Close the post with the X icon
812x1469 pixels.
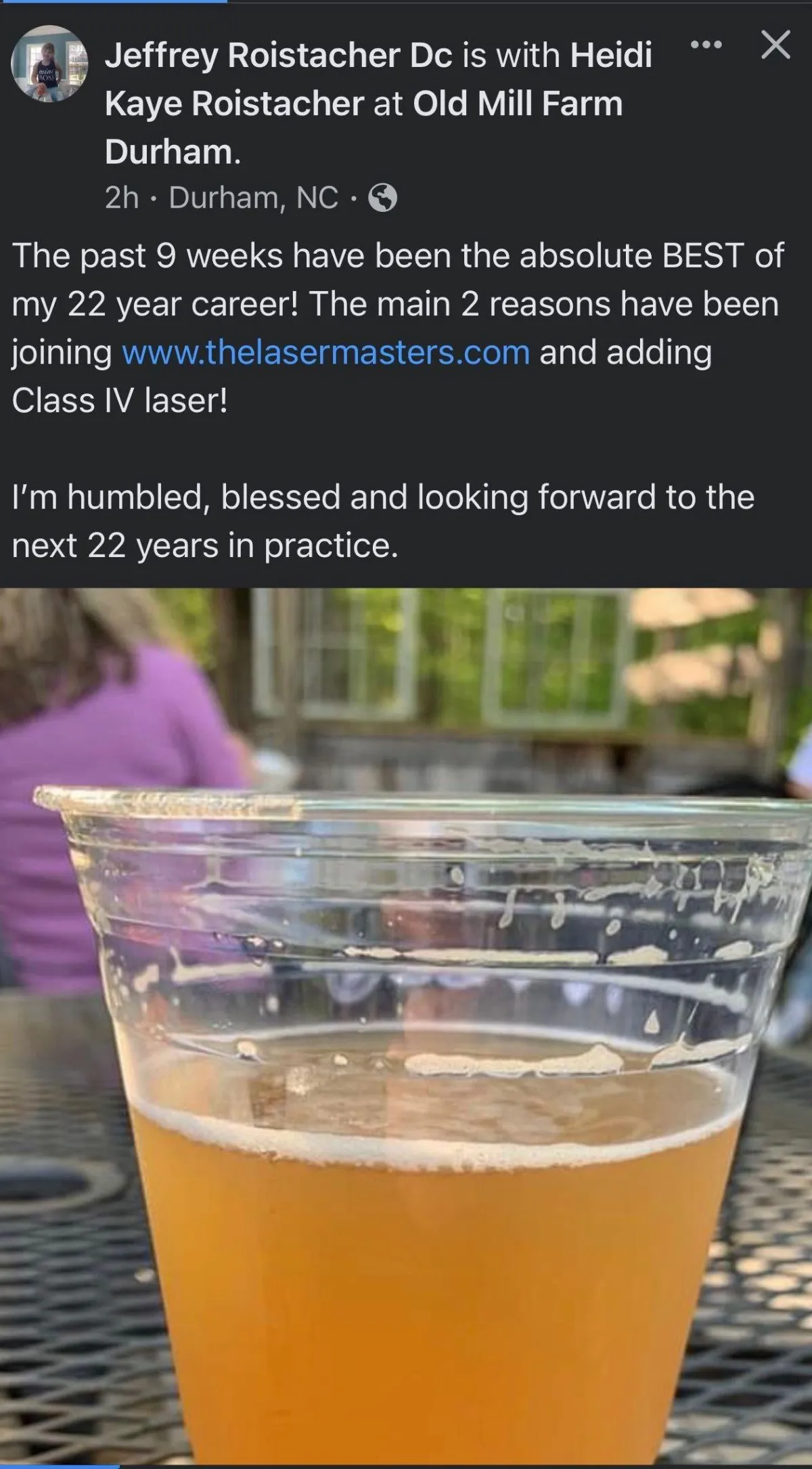click(x=775, y=45)
